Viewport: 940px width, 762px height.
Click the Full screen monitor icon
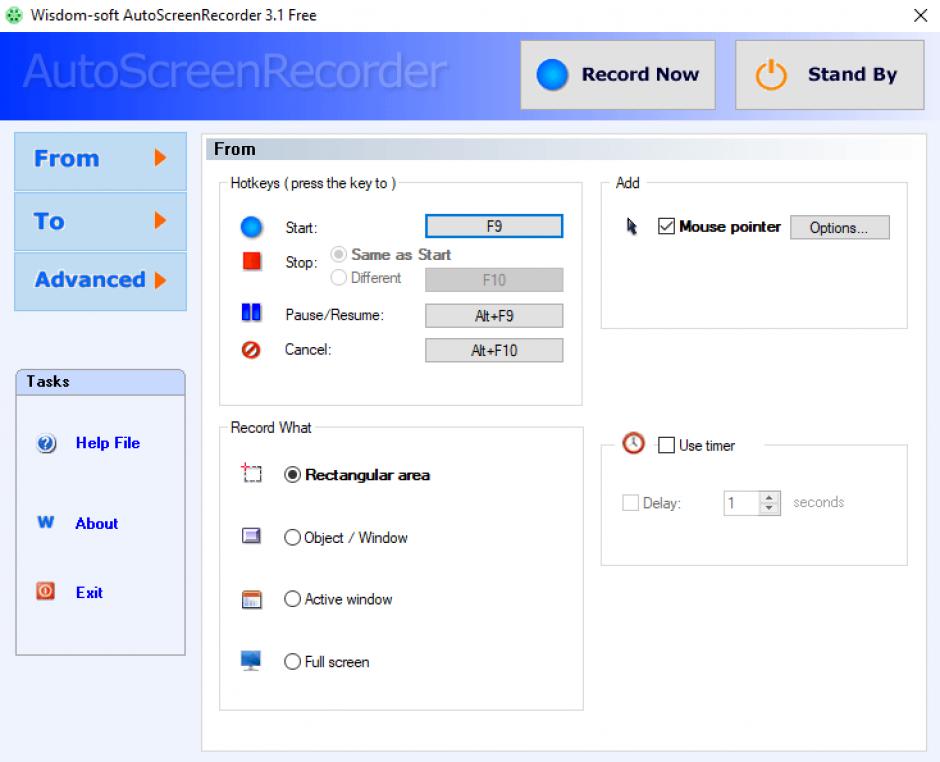click(251, 661)
